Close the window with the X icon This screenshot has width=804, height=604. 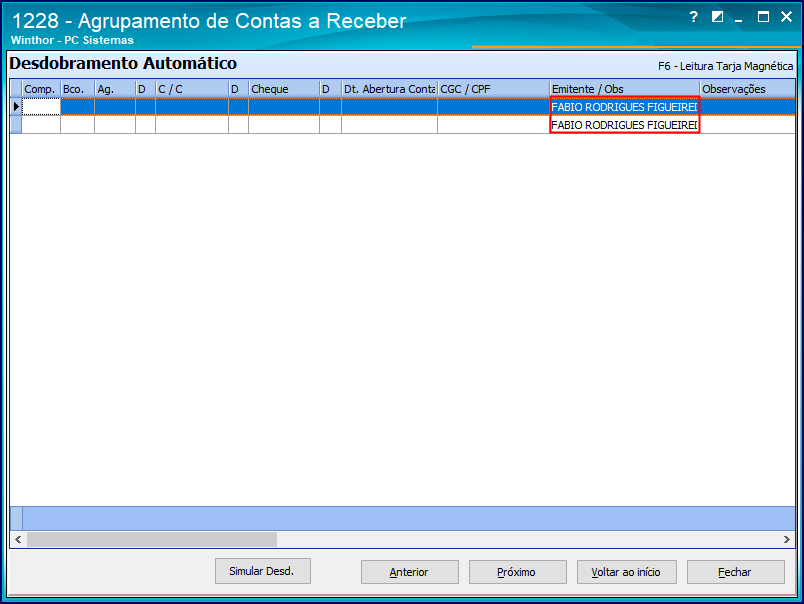tap(786, 17)
